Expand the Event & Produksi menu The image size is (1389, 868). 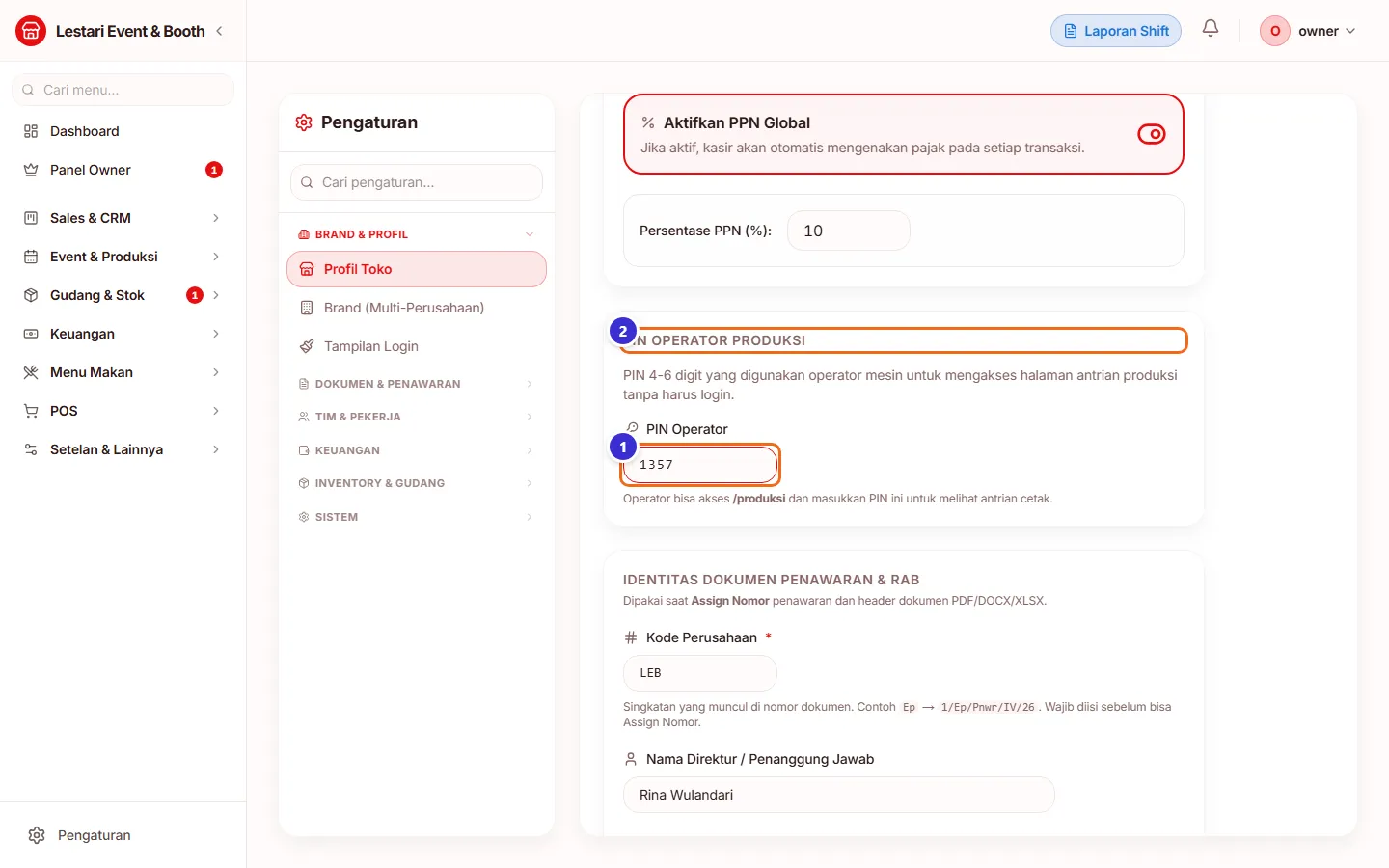click(123, 257)
